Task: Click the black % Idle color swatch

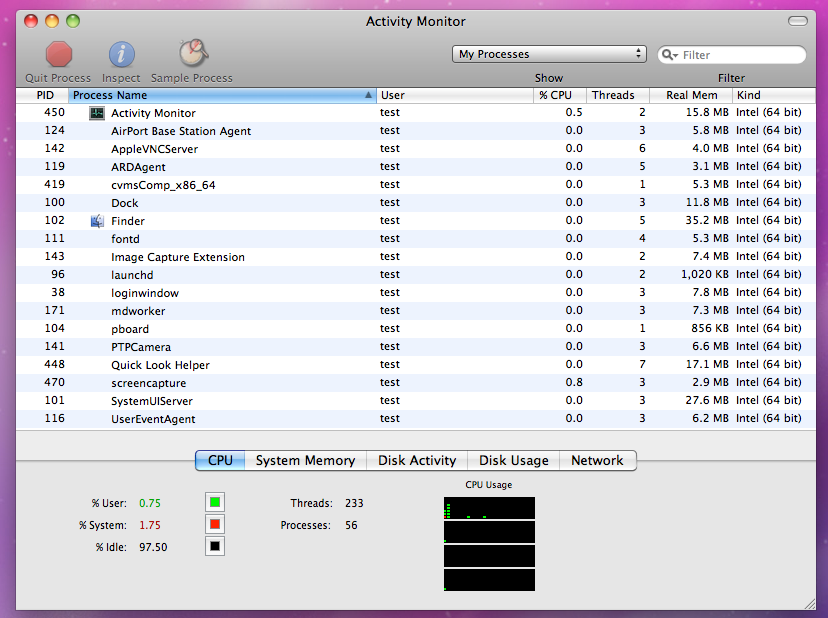Action: tap(215, 547)
